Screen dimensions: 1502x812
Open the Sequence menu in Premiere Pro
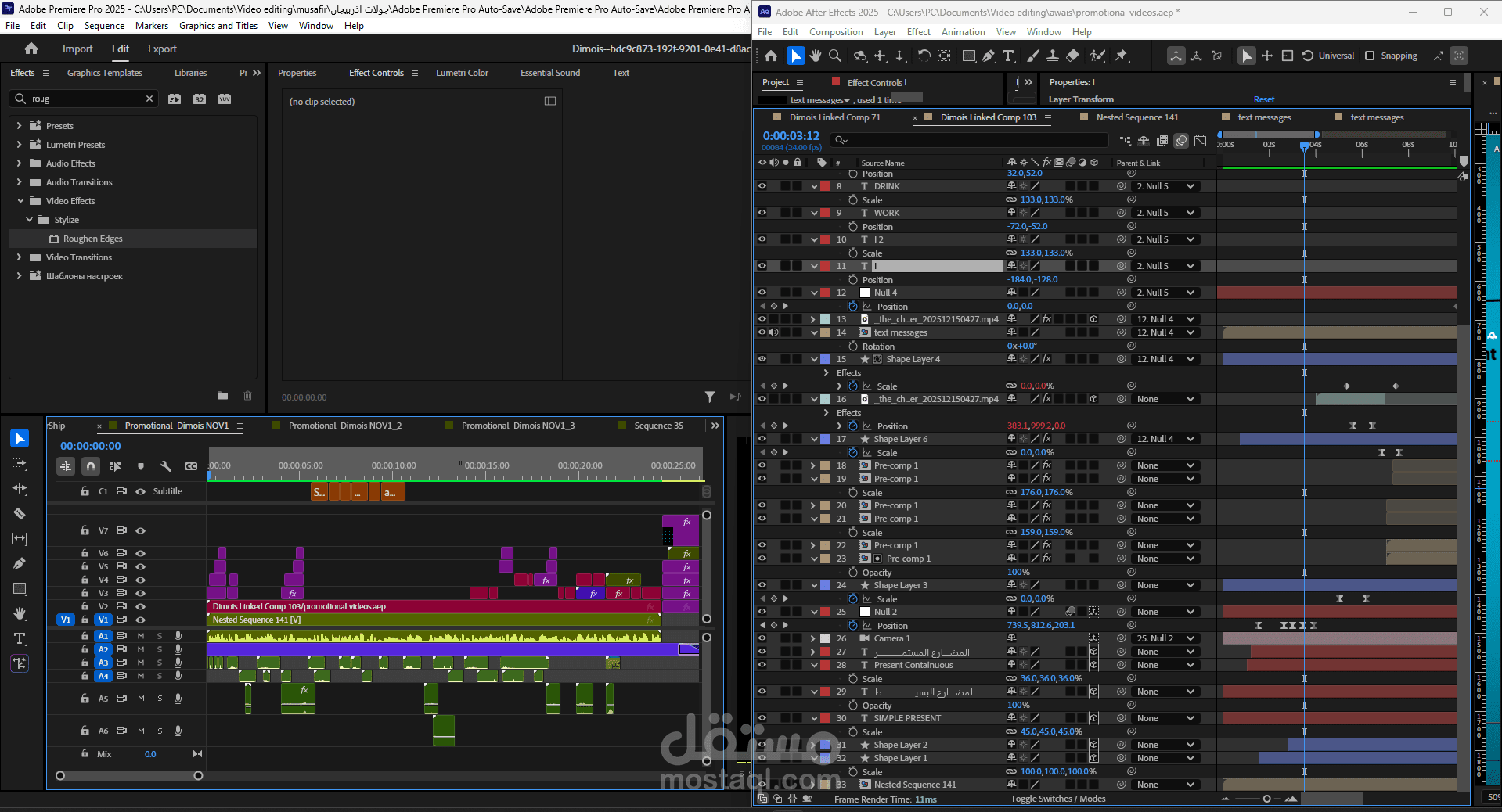[104, 26]
